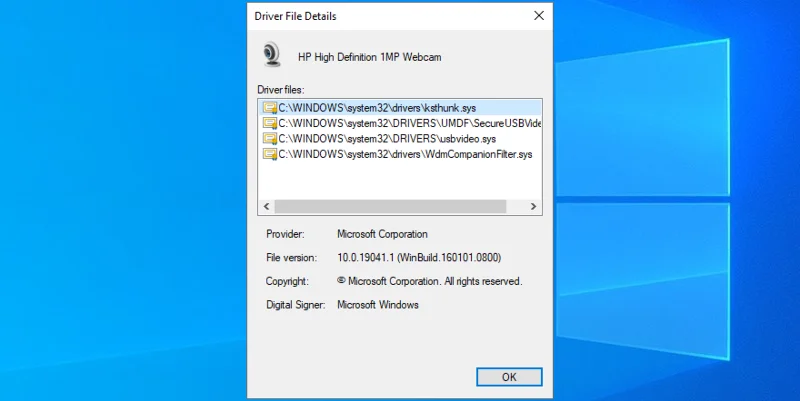This screenshot has width=800, height=401.
Task: Select the WdmCompanionFilter.sys driver file row
Action: tap(401, 154)
